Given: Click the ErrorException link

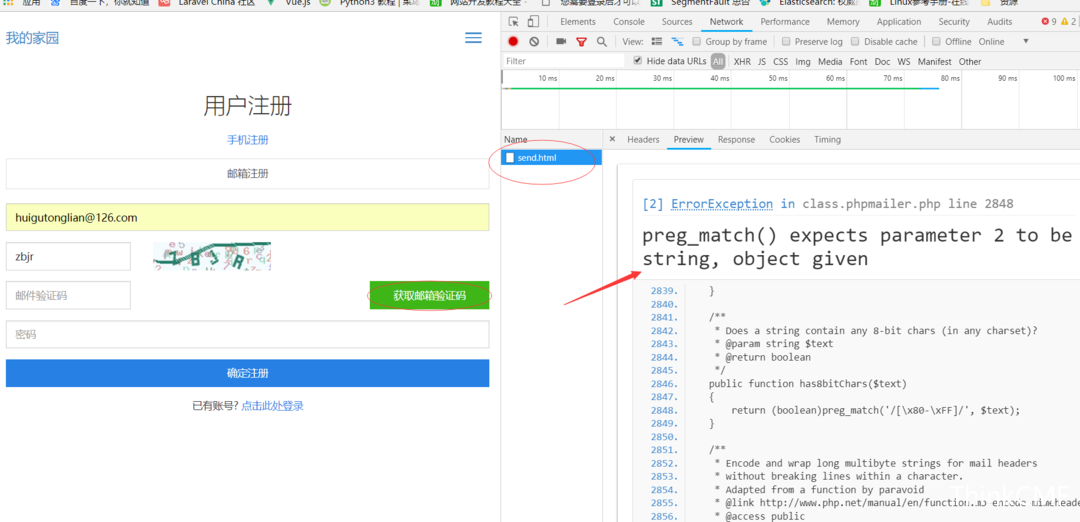Looking at the screenshot, I should (722, 204).
